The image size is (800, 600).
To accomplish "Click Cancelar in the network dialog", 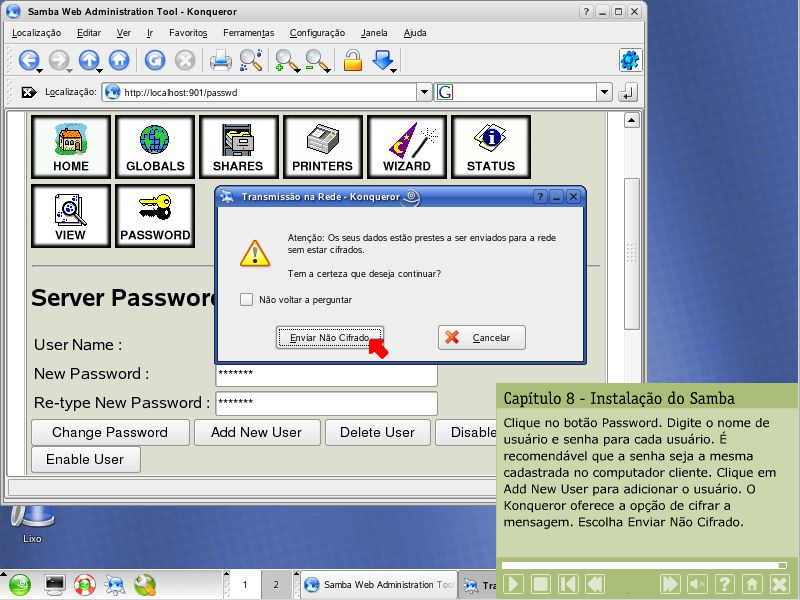I will pyautogui.click(x=481, y=338).
